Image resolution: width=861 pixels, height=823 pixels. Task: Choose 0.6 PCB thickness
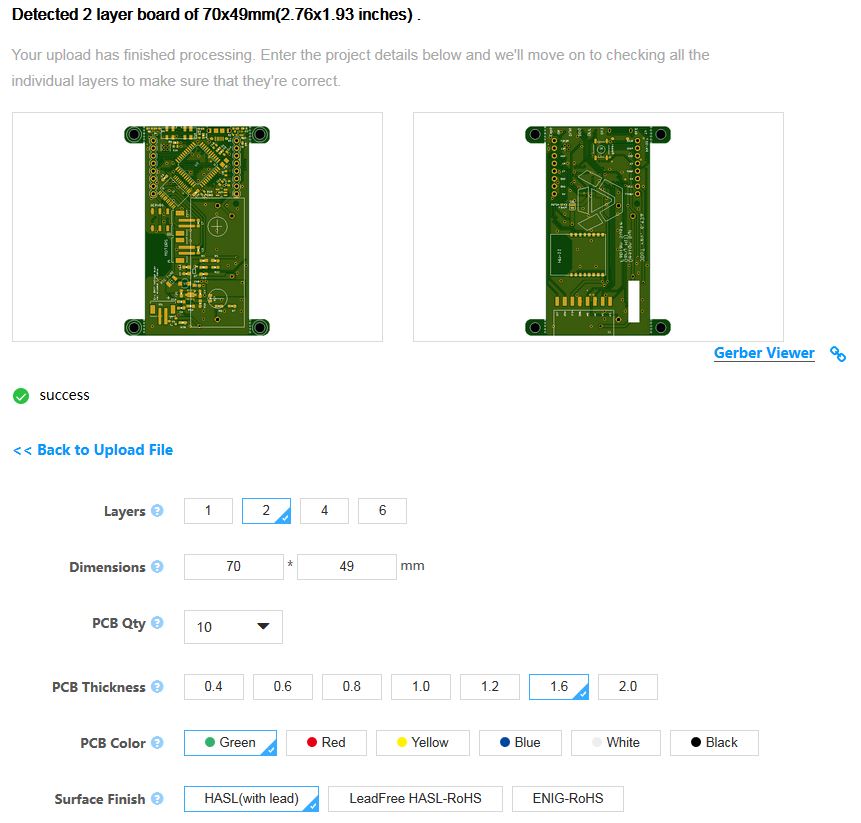point(283,687)
